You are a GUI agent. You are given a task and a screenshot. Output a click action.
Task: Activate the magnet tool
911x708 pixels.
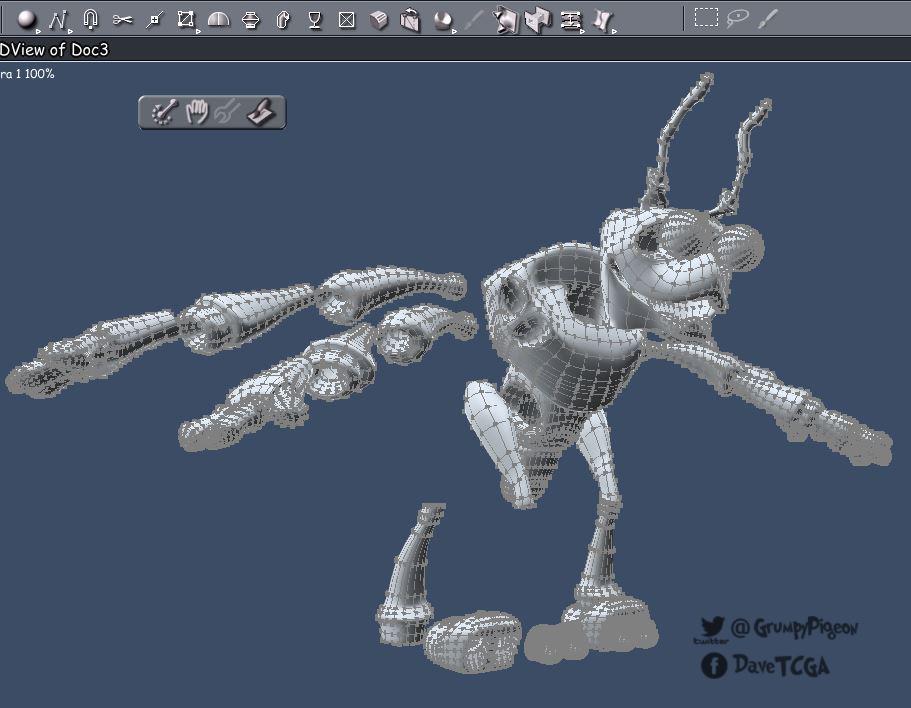click(90, 19)
